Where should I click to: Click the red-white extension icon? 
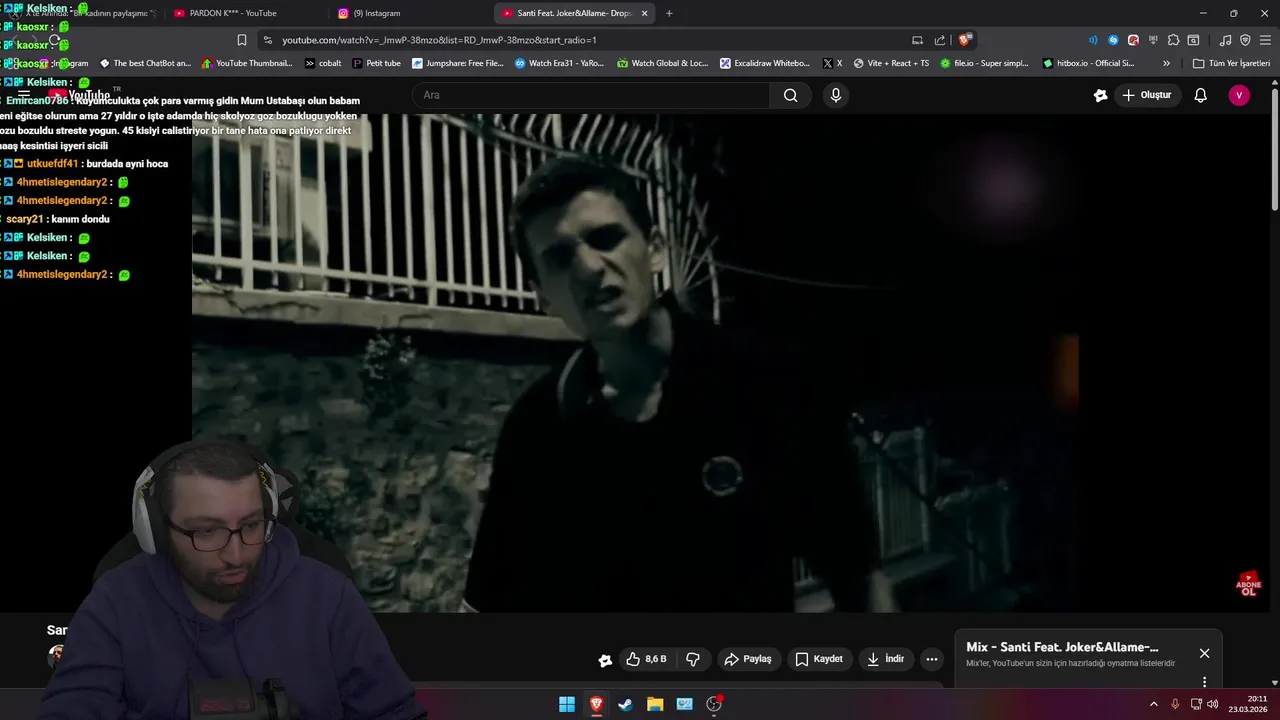pos(1133,40)
